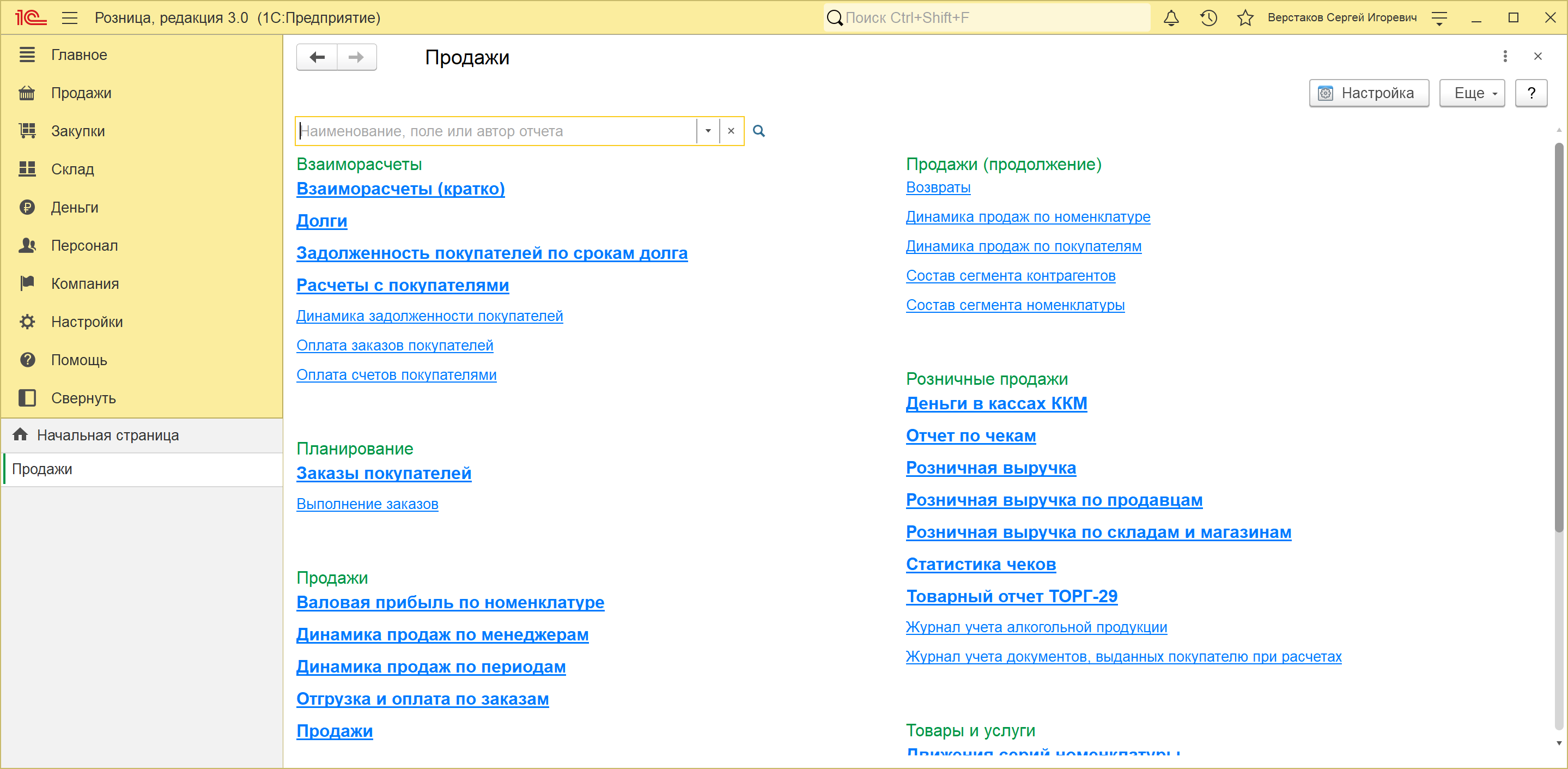
Task: Open Склад section in sidebar
Action: [72, 169]
